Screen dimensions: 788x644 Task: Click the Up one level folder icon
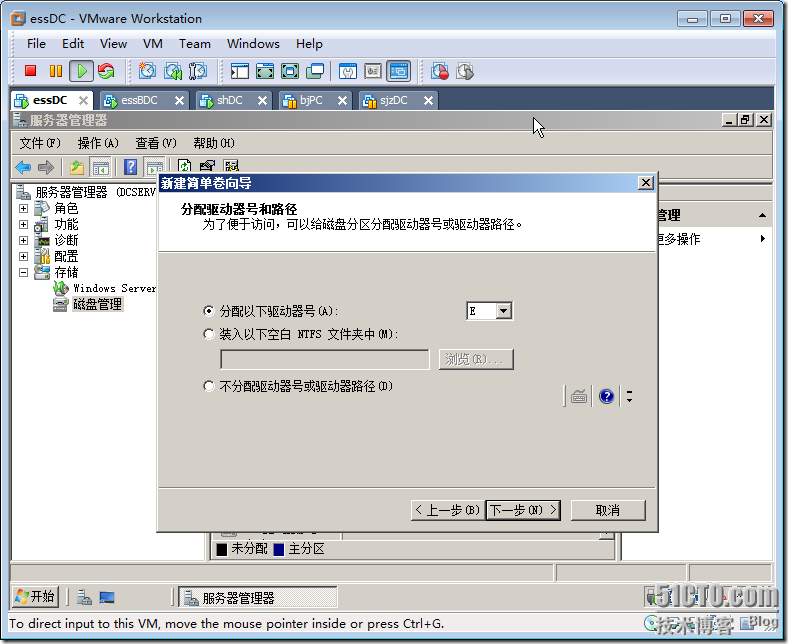(77, 167)
